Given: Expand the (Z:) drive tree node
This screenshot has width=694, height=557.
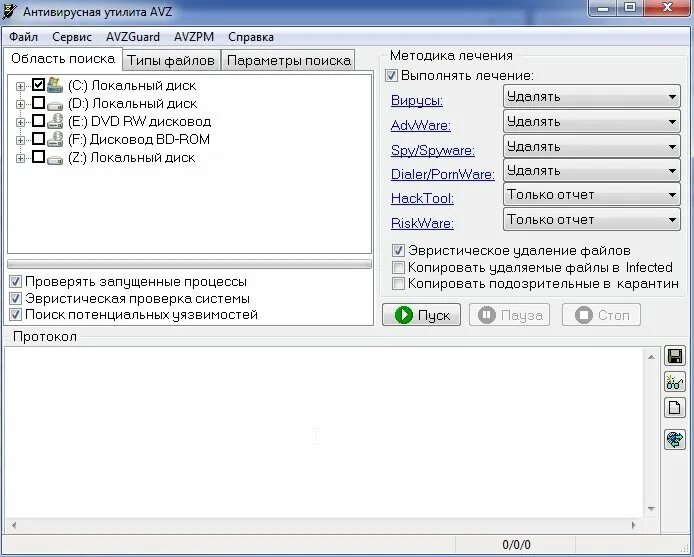Looking at the screenshot, I should (x=20, y=158).
